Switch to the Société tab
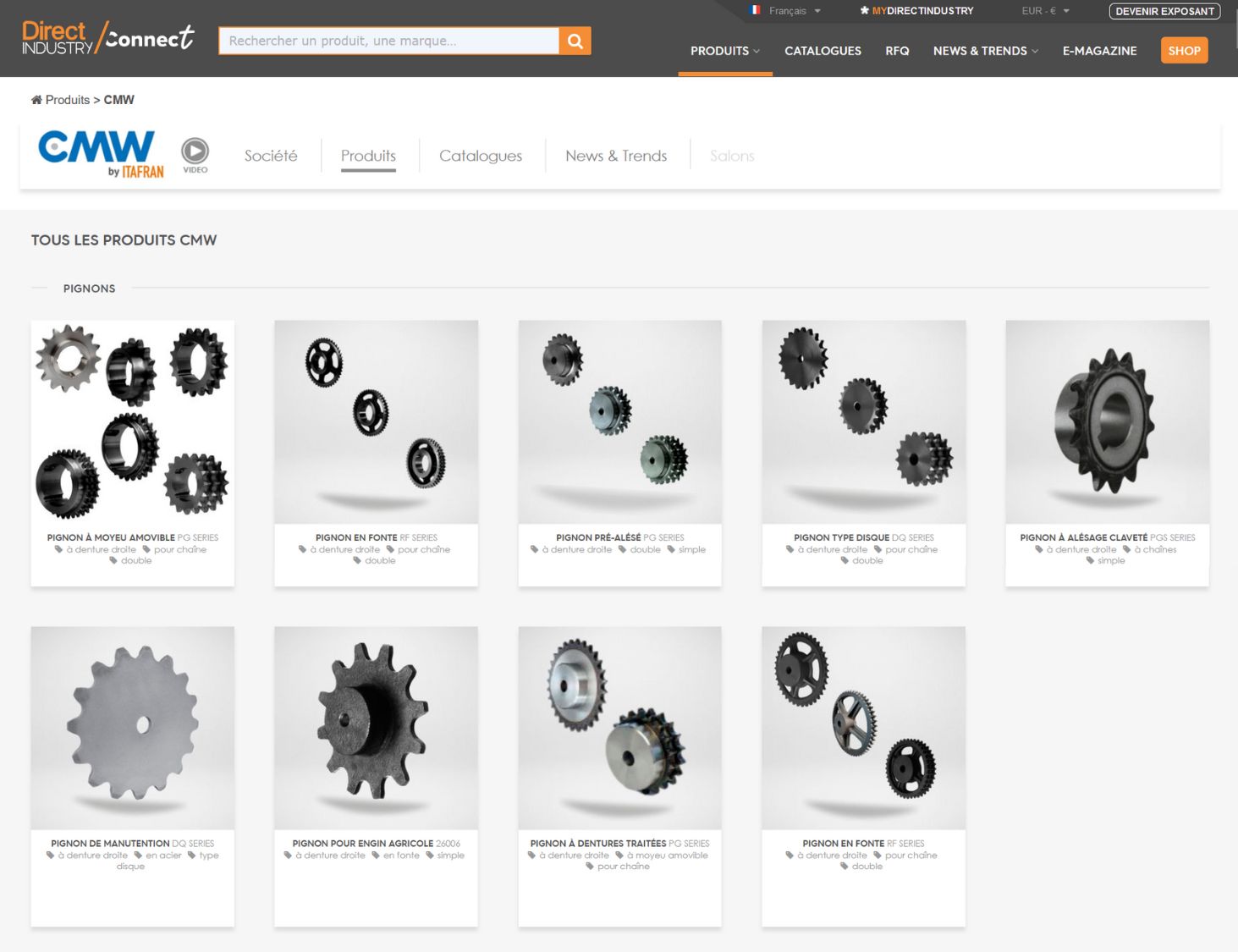The height and width of the screenshot is (952, 1238). (271, 156)
